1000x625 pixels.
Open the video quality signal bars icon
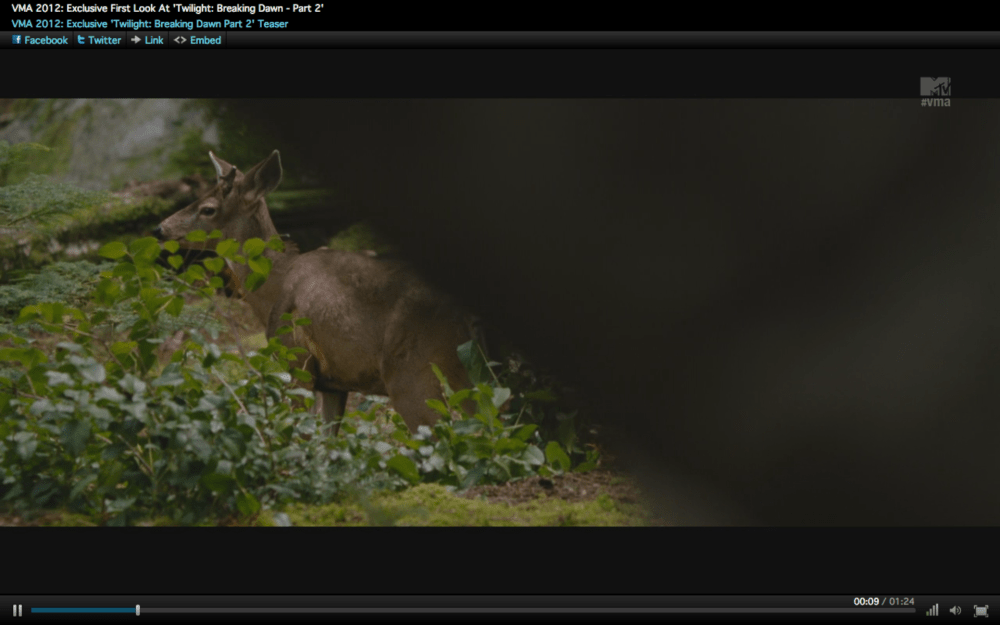[x=932, y=610]
